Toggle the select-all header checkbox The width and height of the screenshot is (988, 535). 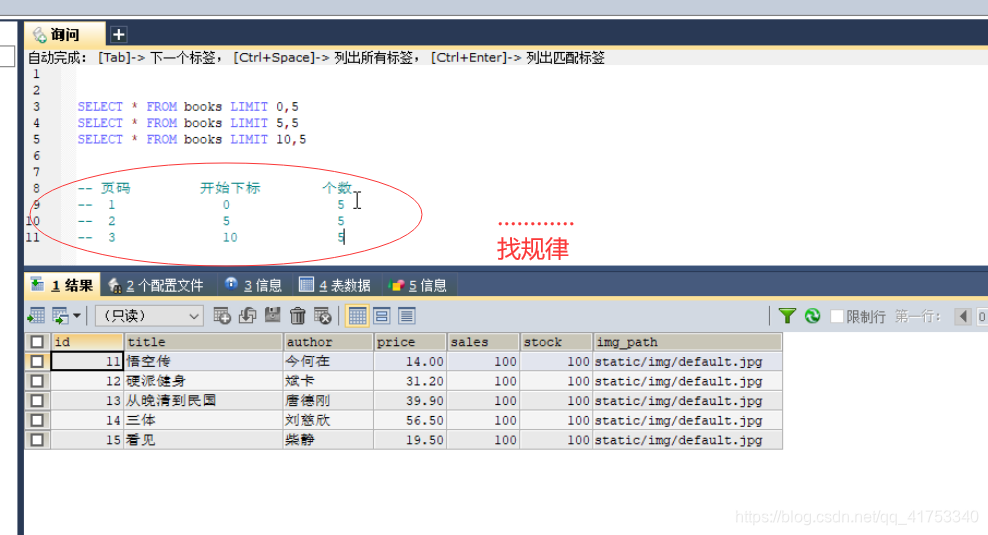click(x=37, y=342)
